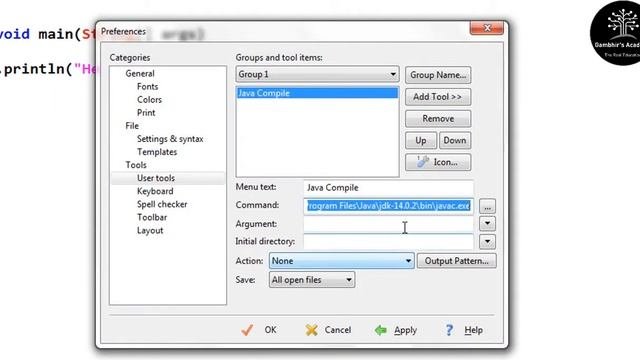Open Settings & syntax category
The height and width of the screenshot is (360, 640).
click(170, 139)
